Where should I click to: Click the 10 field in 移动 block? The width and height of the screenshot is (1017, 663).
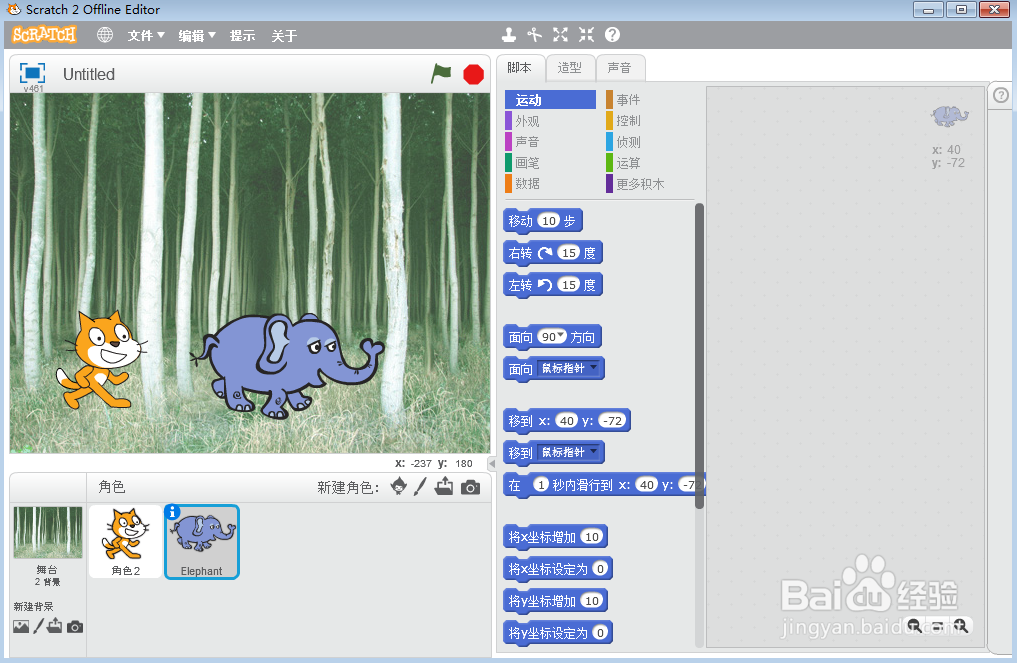point(549,221)
